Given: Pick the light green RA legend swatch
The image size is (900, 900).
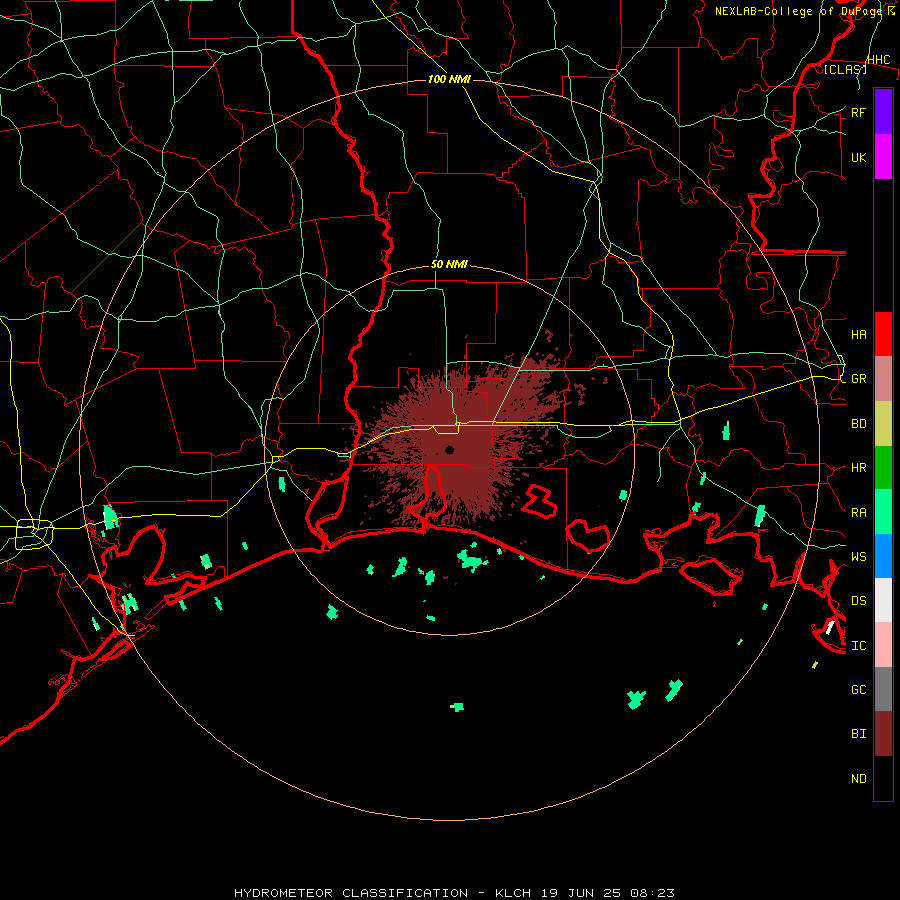Looking at the screenshot, I should [x=883, y=512].
